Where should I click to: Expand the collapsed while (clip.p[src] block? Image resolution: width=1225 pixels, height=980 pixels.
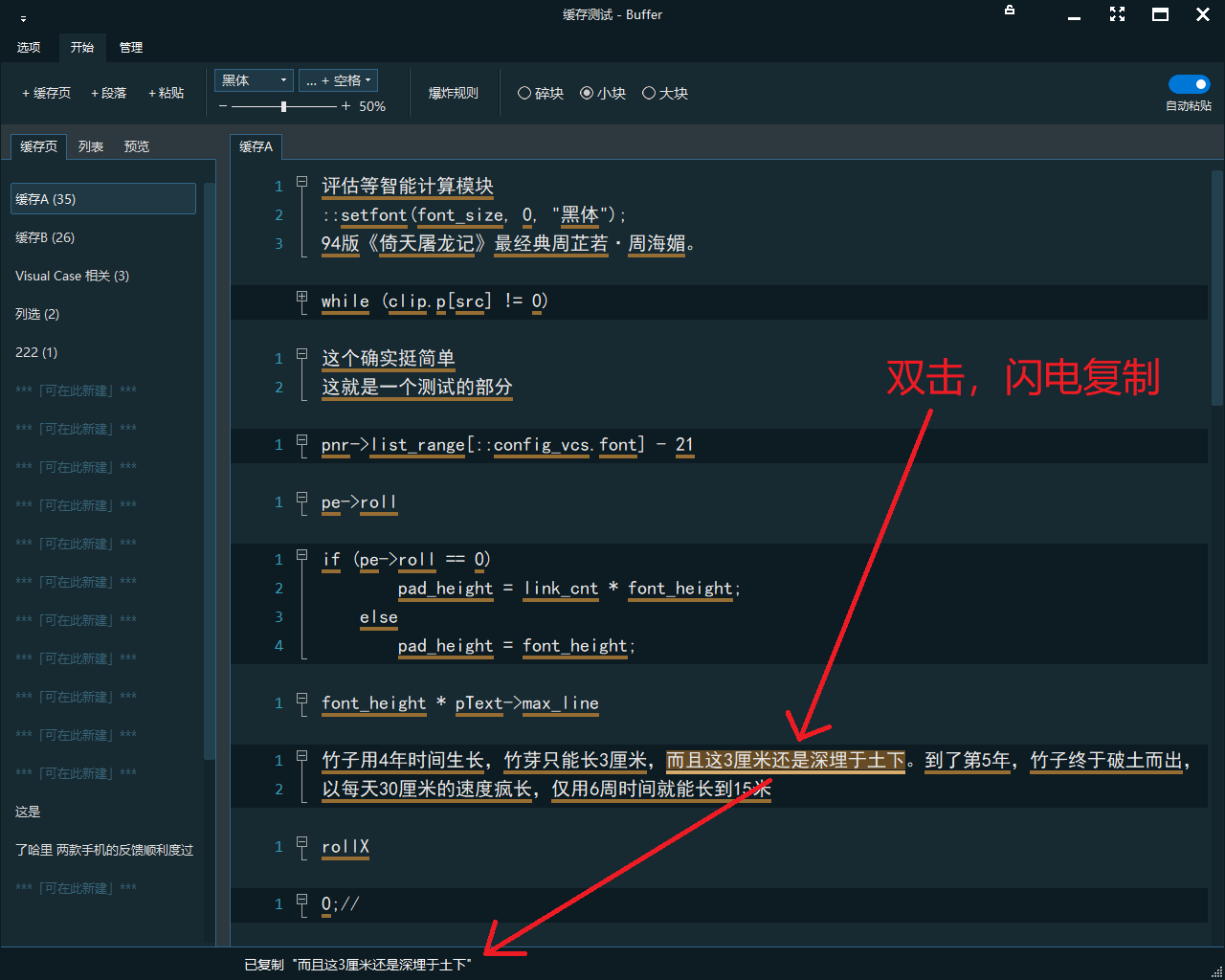tap(302, 298)
